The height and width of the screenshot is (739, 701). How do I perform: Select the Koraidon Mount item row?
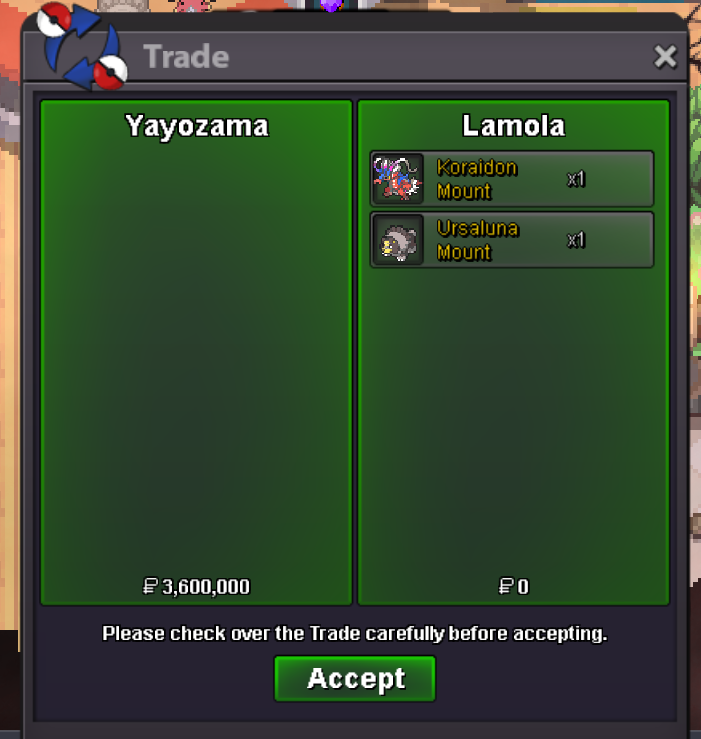tap(512, 179)
